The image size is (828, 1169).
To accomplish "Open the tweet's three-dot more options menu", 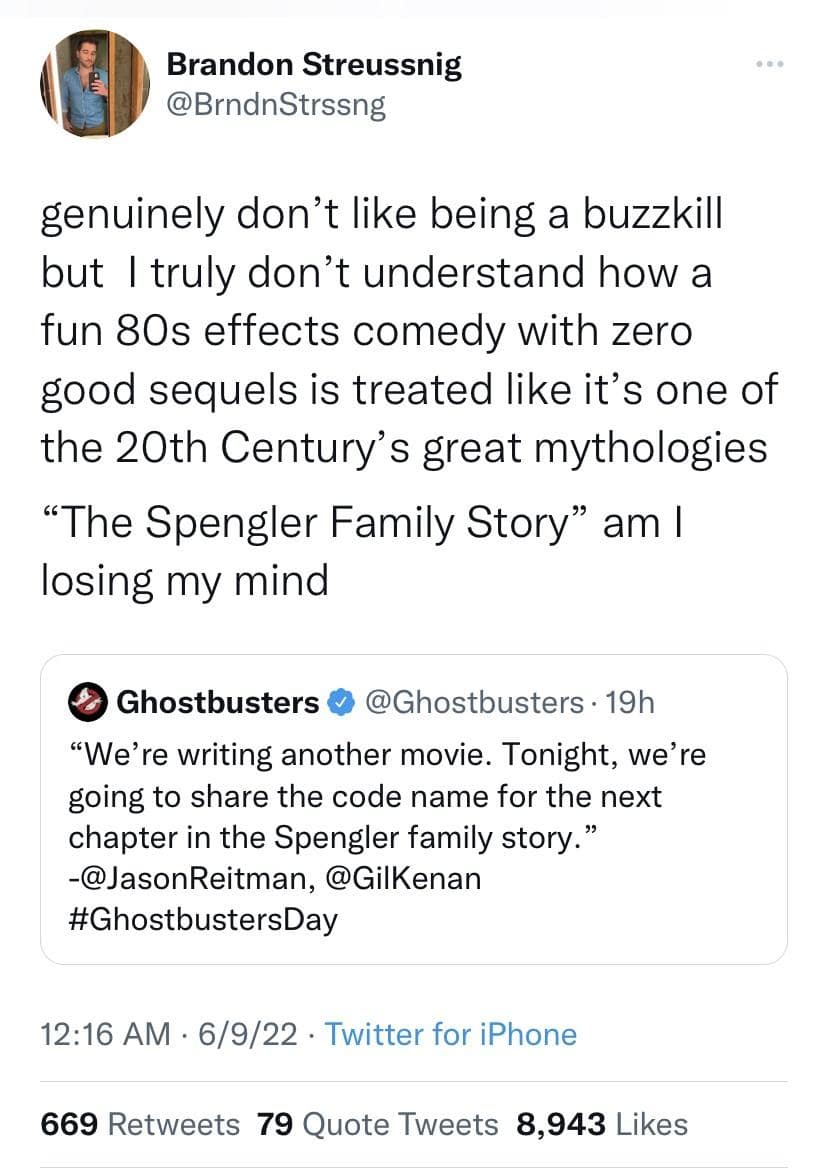I will tap(770, 65).
